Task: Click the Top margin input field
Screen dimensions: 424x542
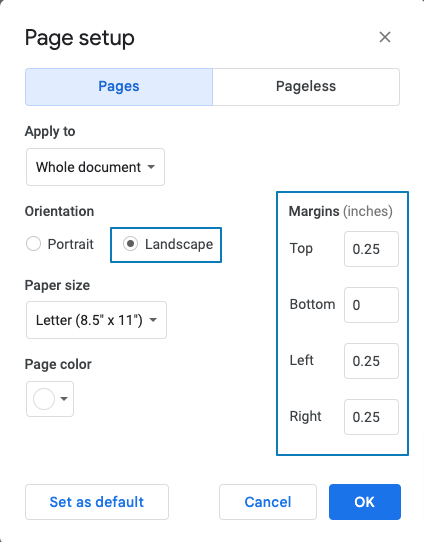Action: click(371, 249)
